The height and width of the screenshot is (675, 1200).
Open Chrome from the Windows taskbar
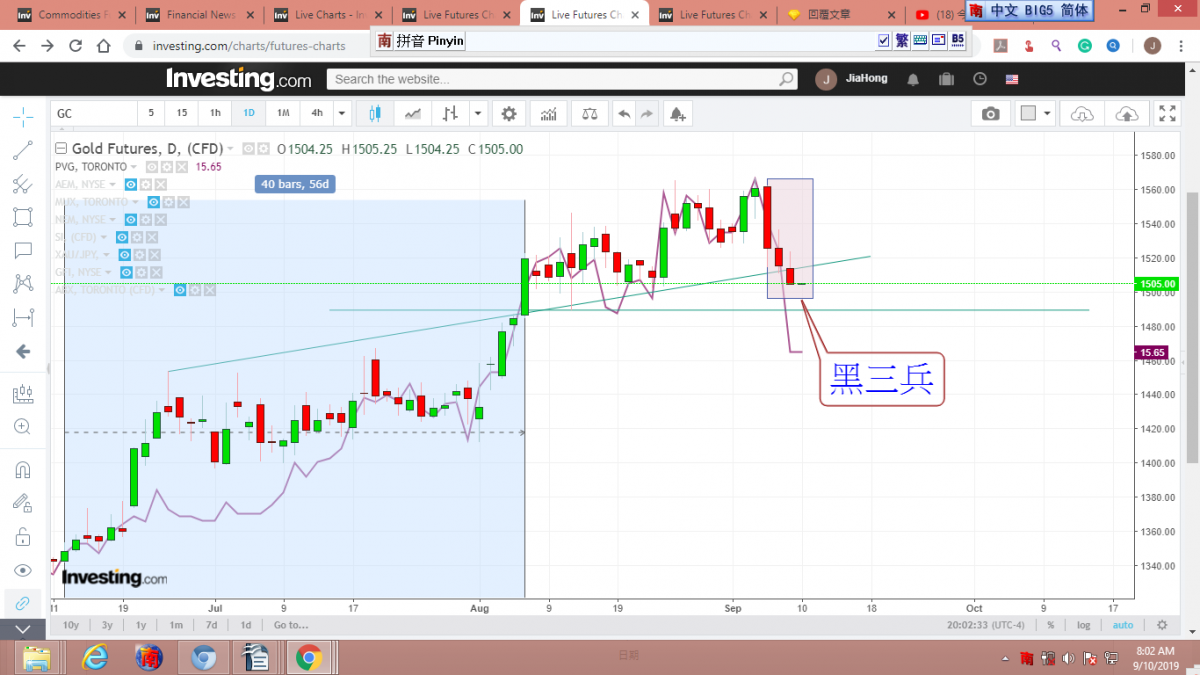pyautogui.click(x=309, y=657)
